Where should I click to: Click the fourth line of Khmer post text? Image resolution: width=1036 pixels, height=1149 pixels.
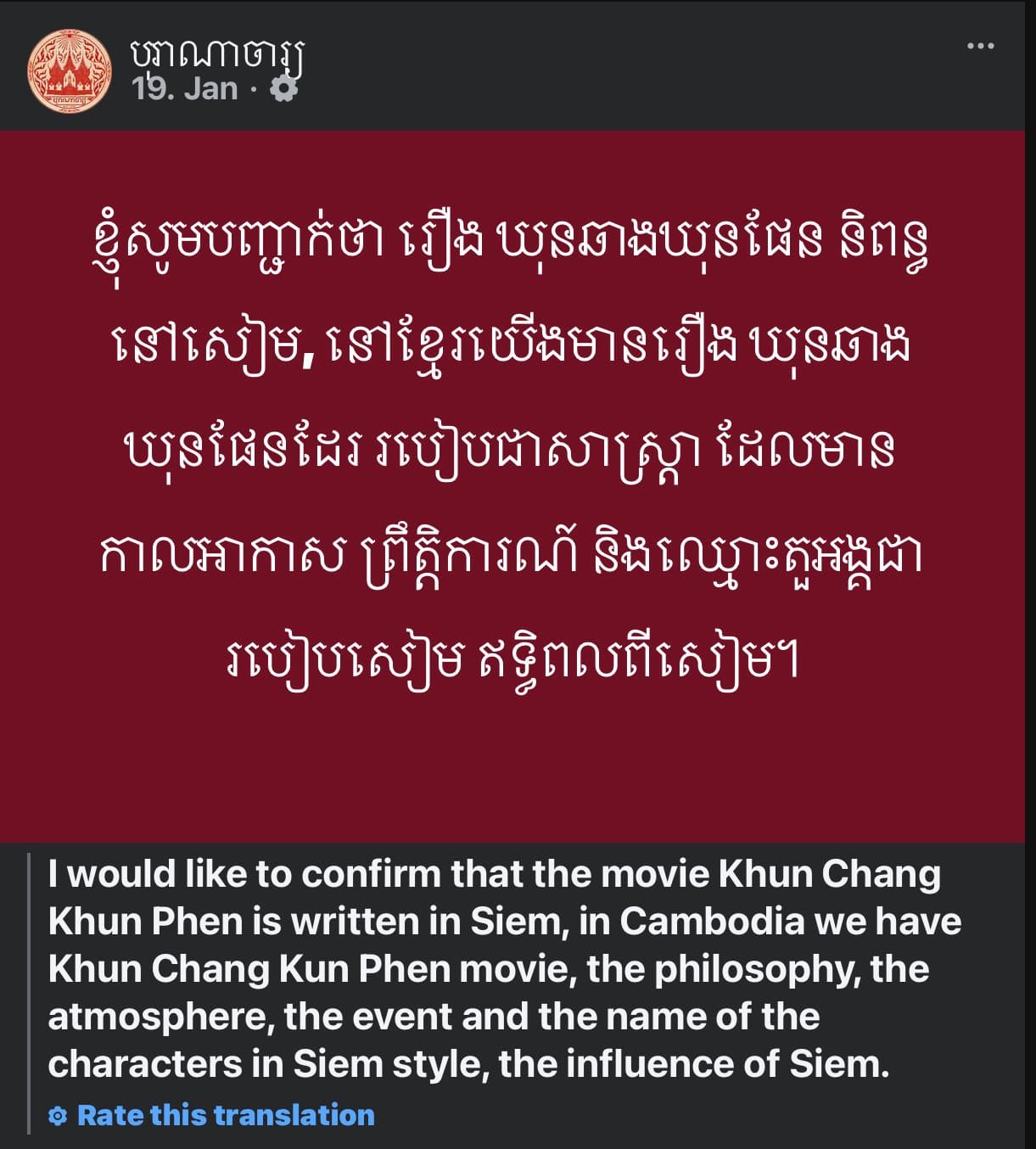(511, 555)
